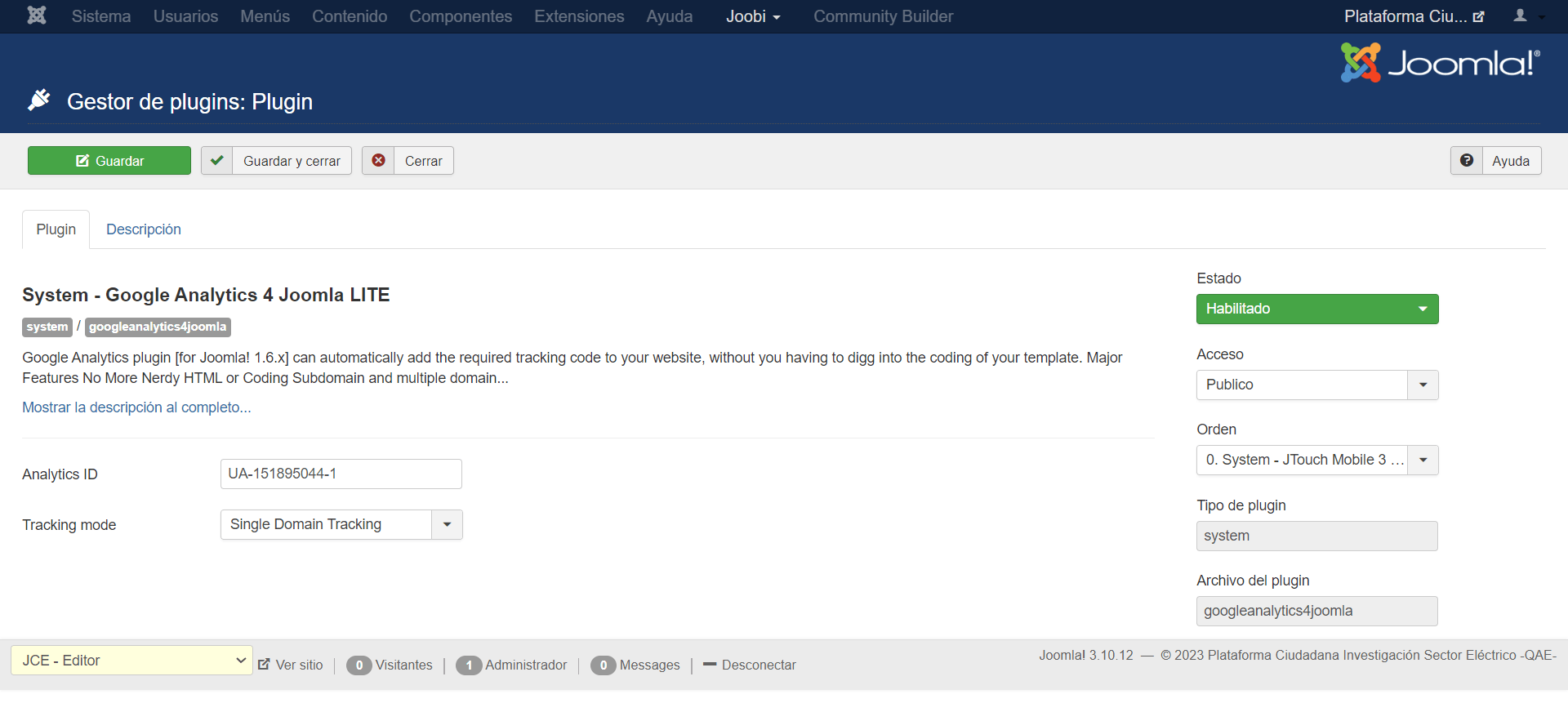Switch to the Descripción tab
The height and width of the screenshot is (721, 1568).
click(x=144, y=229)
